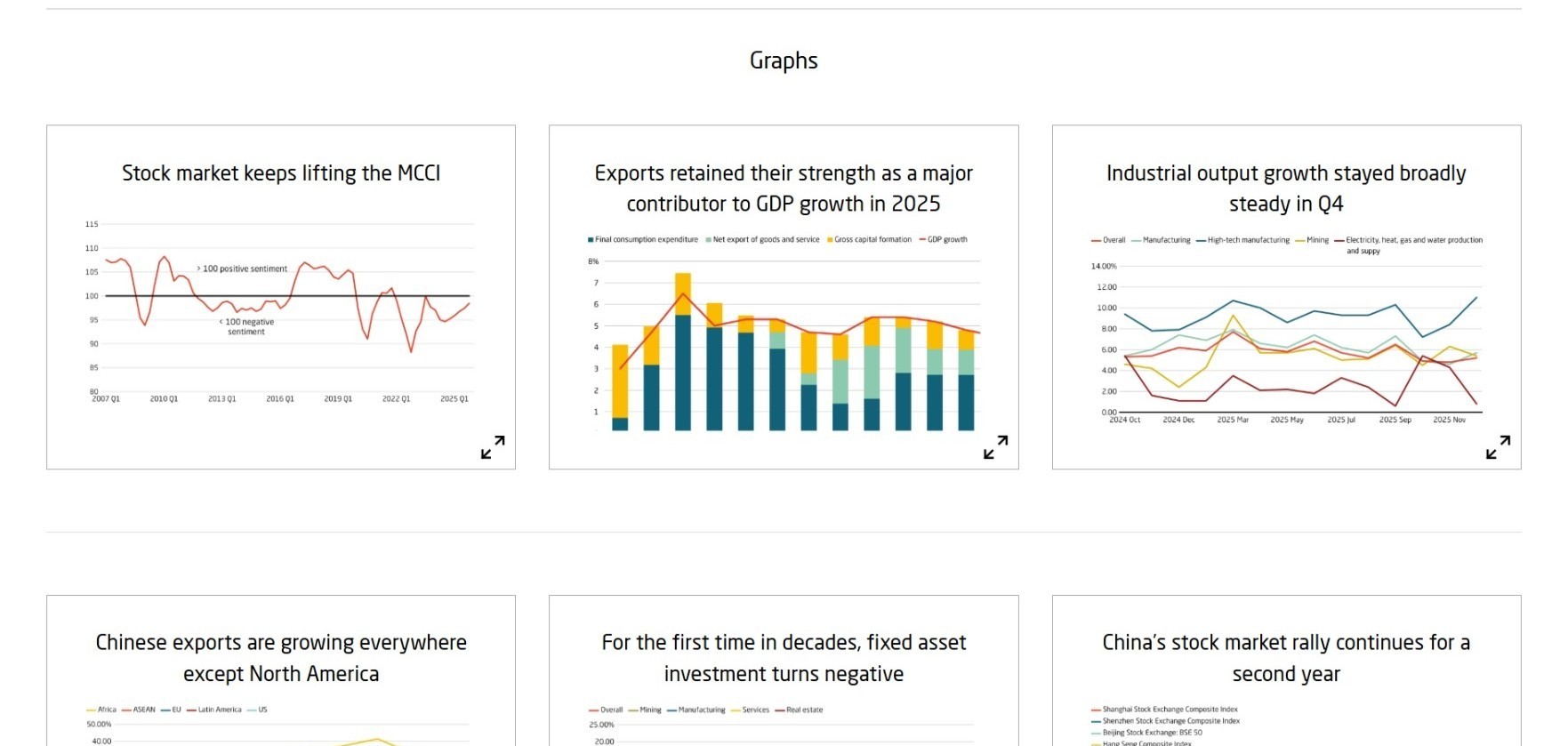
Task: Select the 'GDP growth' legend entry
Action: pyautogui.click(x=946, y=240)
